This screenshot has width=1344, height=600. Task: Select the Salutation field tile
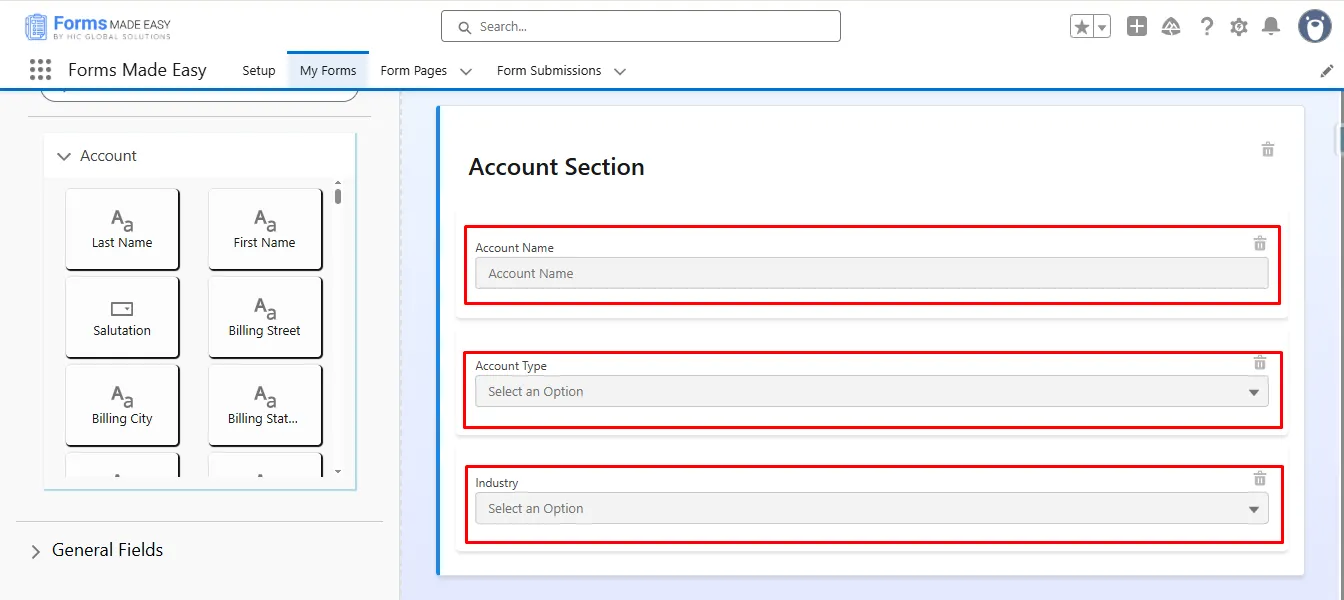tap(122, 317)
